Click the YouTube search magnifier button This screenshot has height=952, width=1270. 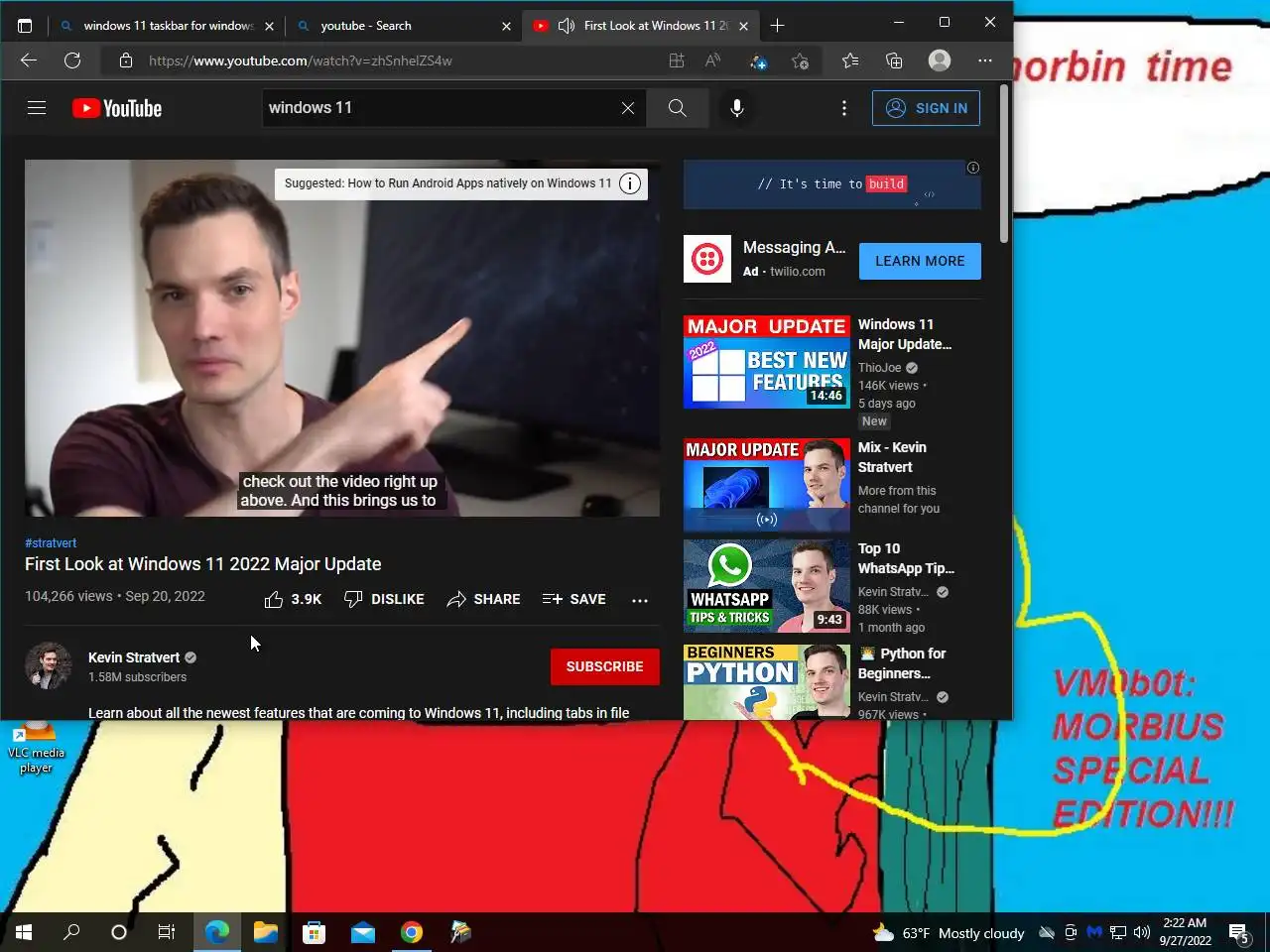click(678, 108)
